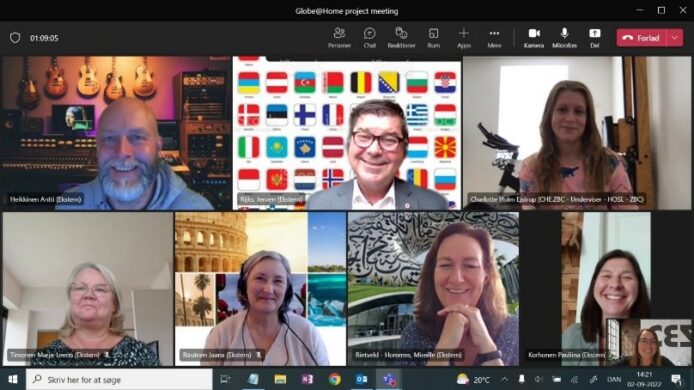Click the battery tray icon
This screenshot has width=694, height=390.
click(556, 379)
